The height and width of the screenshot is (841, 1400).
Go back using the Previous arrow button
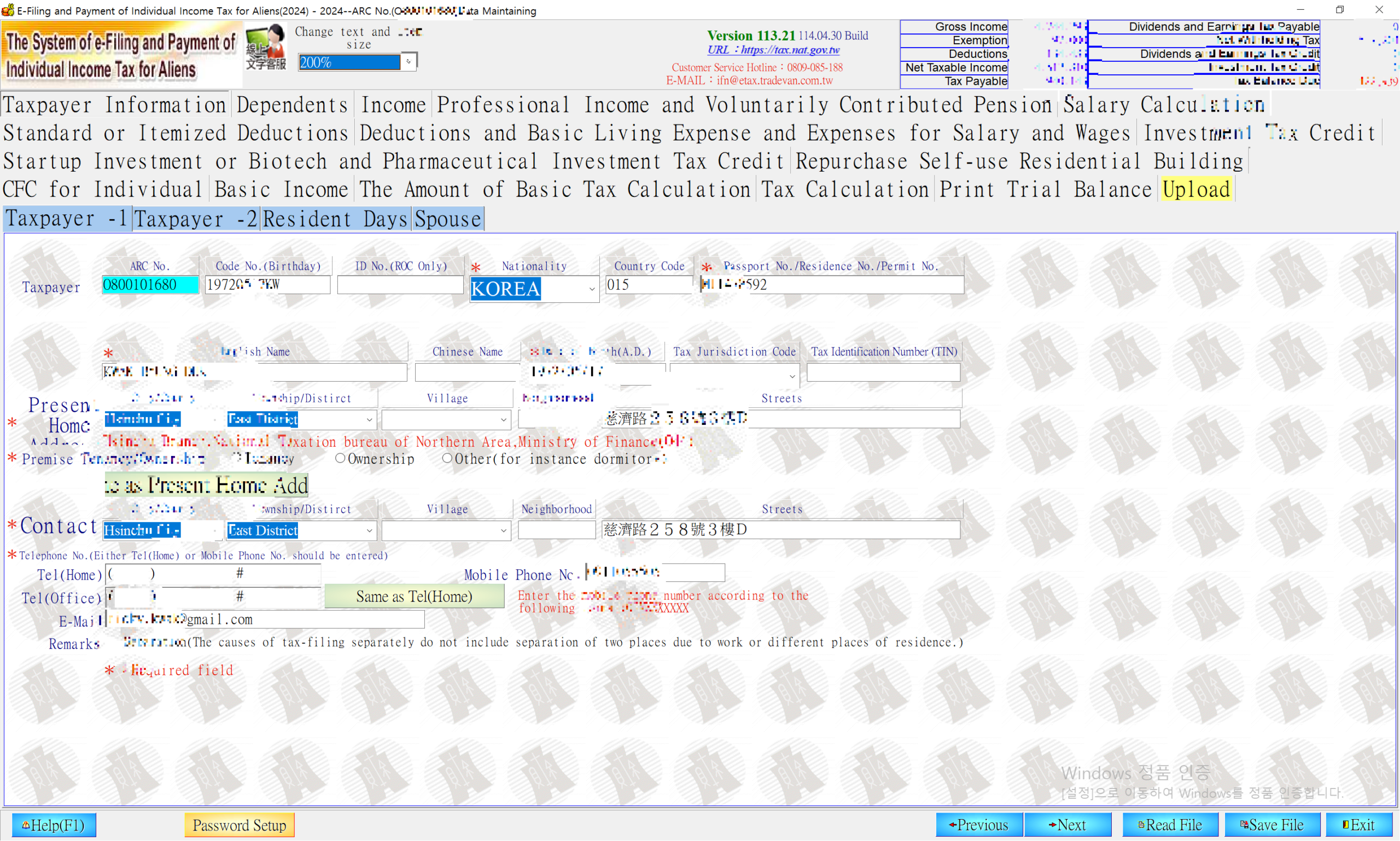point(979,825)
